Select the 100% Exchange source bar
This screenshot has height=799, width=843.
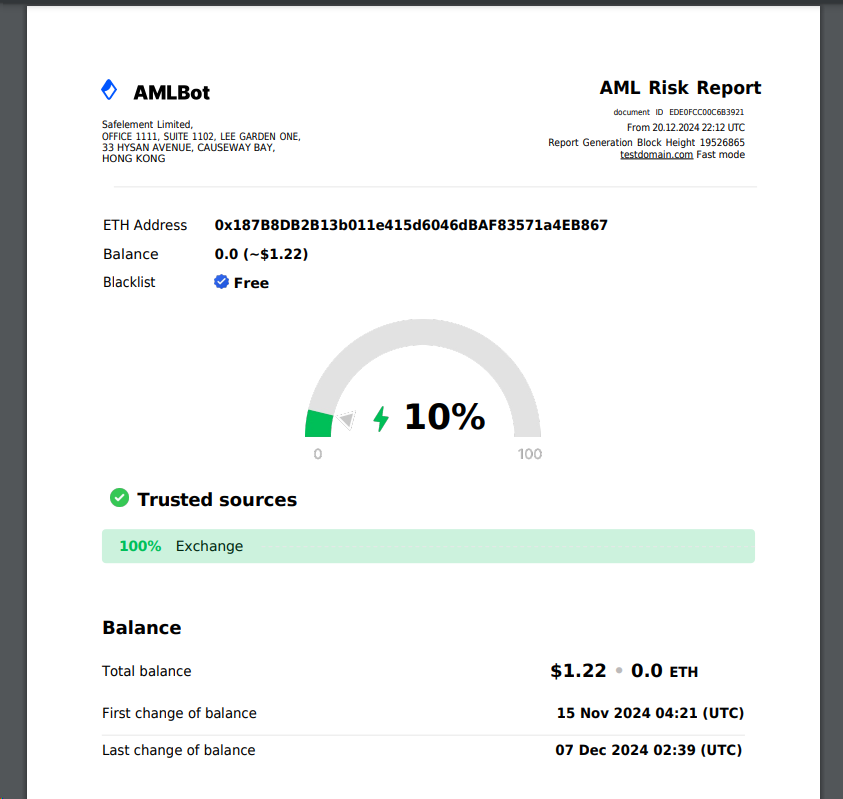coord(428,546)
